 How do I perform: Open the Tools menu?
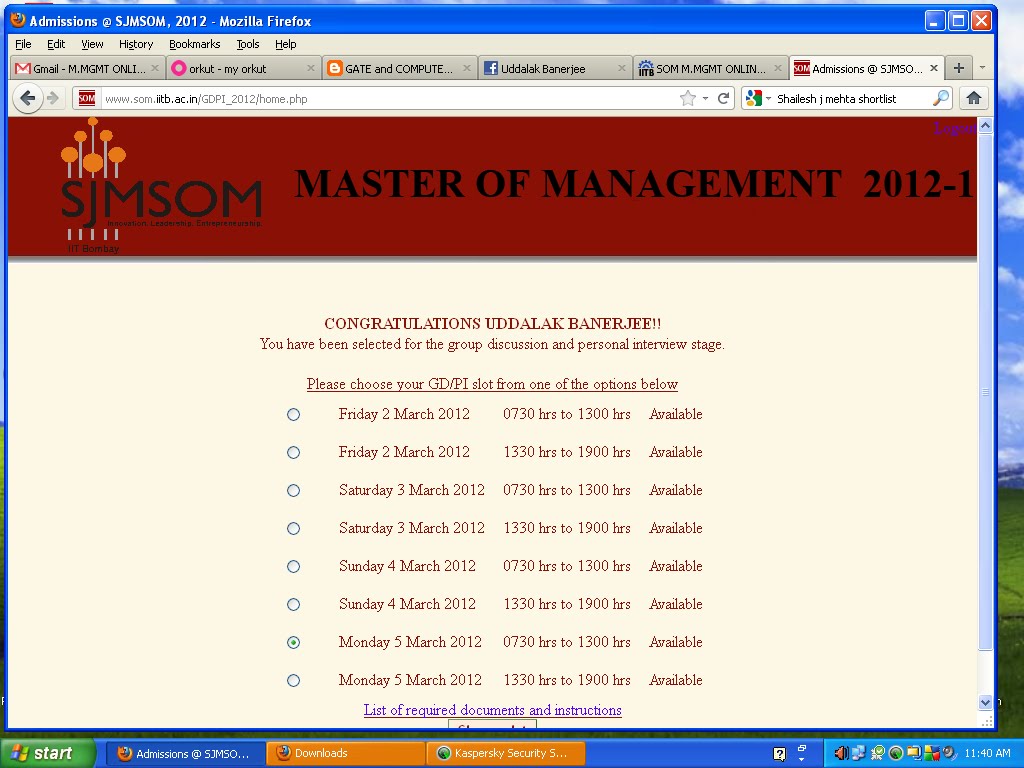248,44
